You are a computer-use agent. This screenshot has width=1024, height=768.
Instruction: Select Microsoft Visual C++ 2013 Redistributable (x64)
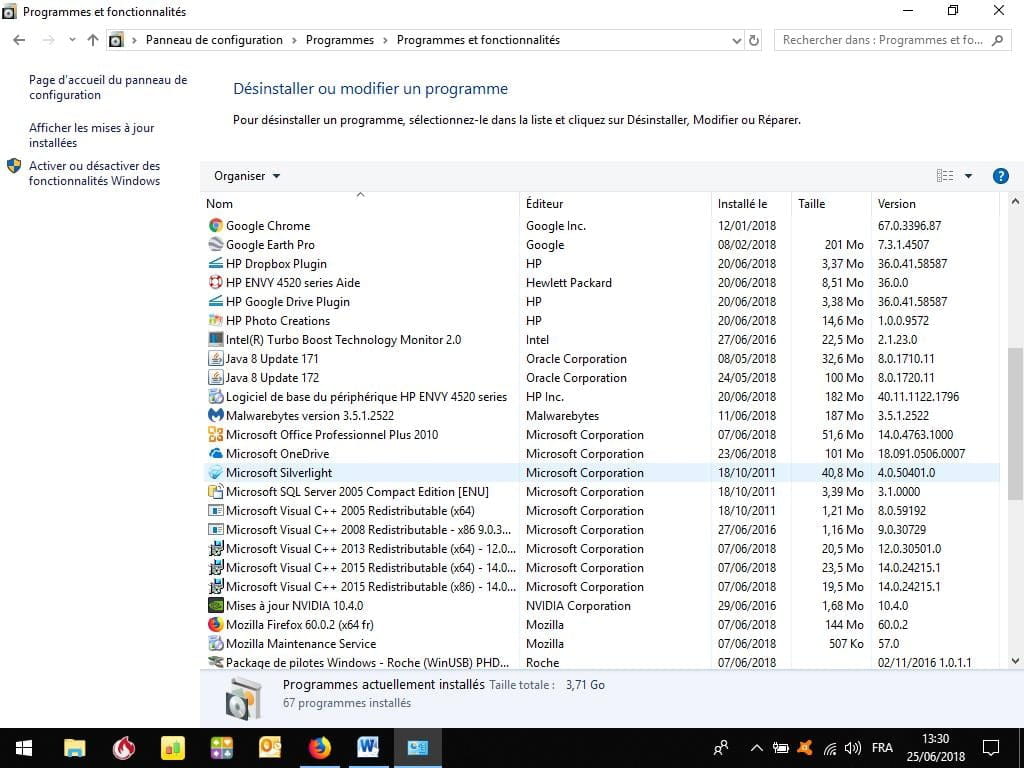click(600, 549)
